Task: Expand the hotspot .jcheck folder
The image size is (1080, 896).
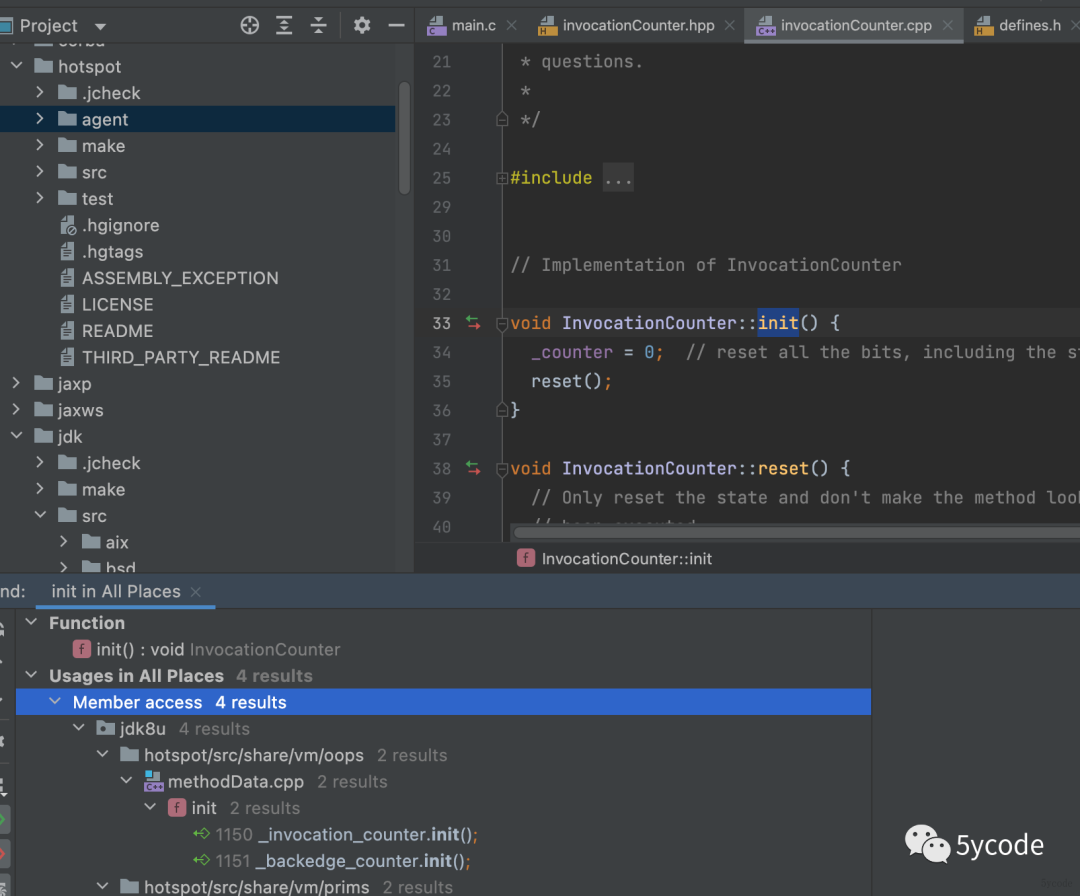Action: point(40,92)
